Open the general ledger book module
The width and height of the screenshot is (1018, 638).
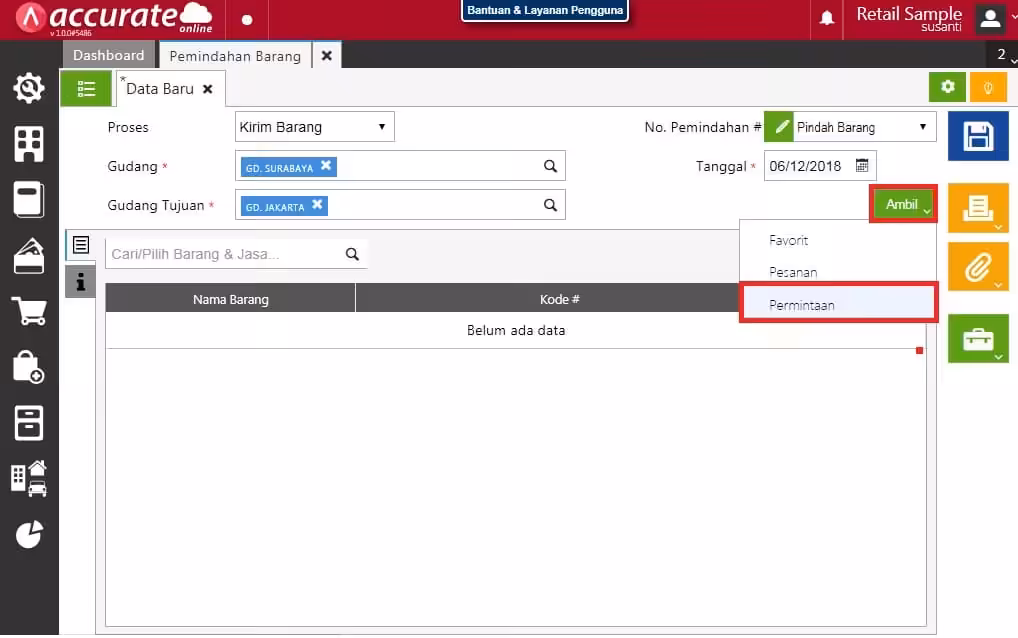(x=29, y=199)
